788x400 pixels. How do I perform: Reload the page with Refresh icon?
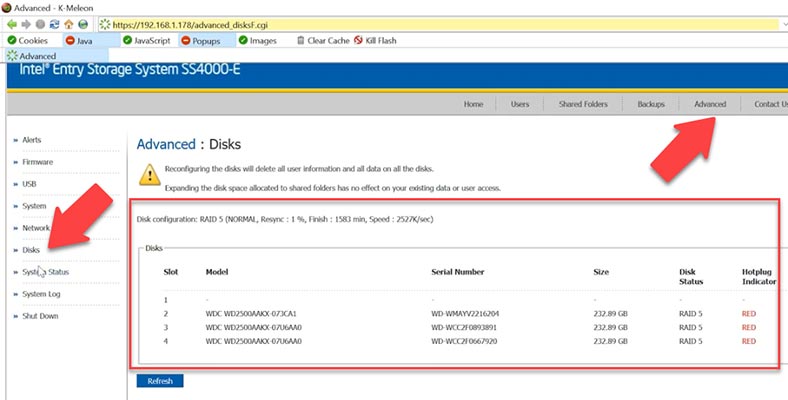(54, 24)
